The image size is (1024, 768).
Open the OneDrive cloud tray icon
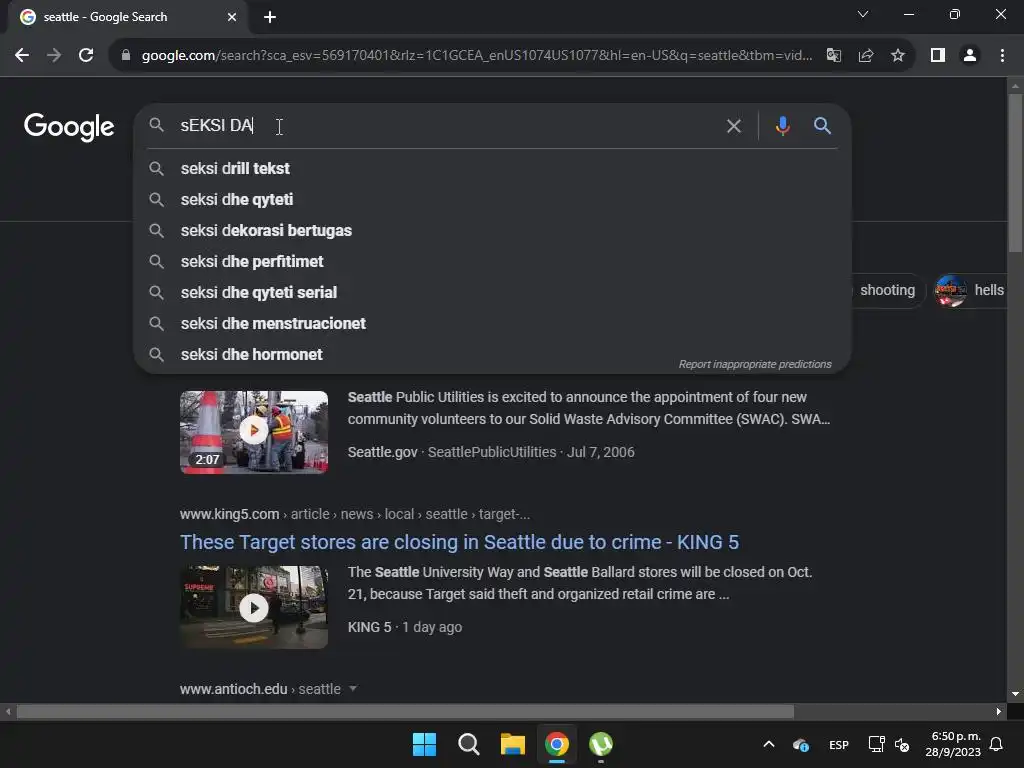click(x=801, y=744)
